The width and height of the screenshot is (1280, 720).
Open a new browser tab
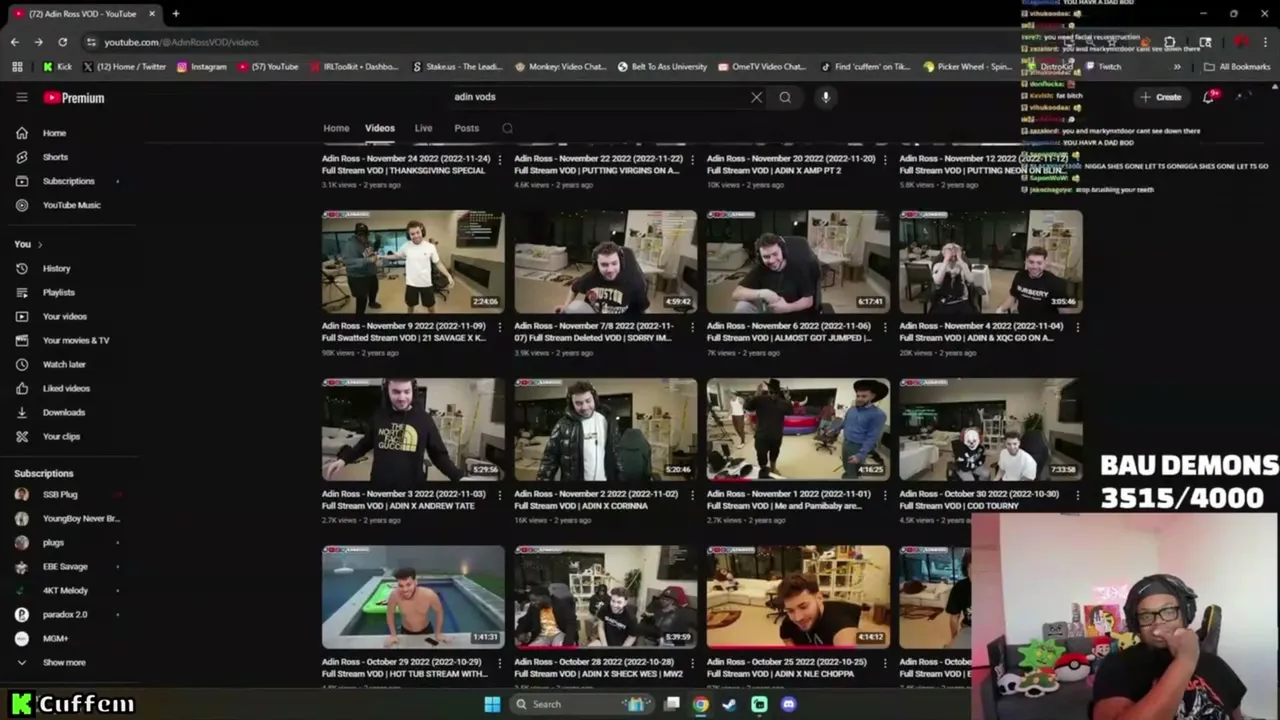pyautogui.click(x=175, y=14)
